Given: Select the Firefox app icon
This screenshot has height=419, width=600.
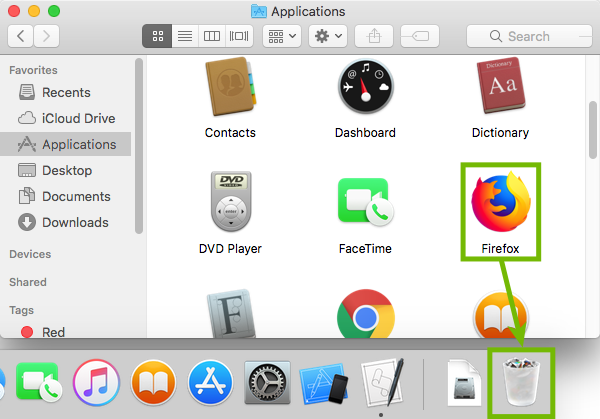Looking at the screenshot, I should (501, 202).
